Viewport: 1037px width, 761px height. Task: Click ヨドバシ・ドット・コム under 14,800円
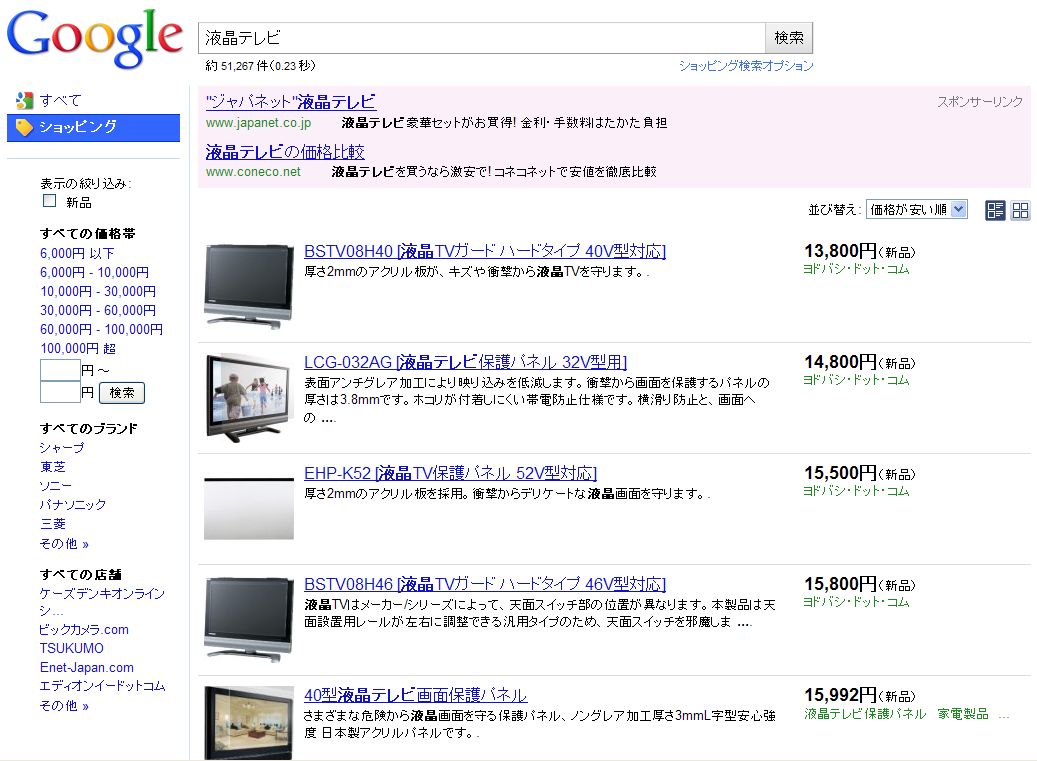[856, 380]
